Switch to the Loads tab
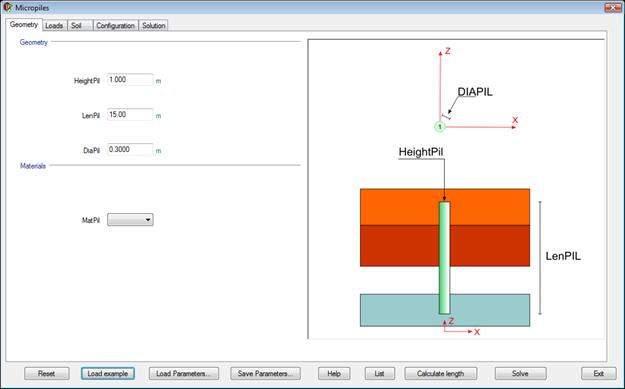 (x=54, y=26)
